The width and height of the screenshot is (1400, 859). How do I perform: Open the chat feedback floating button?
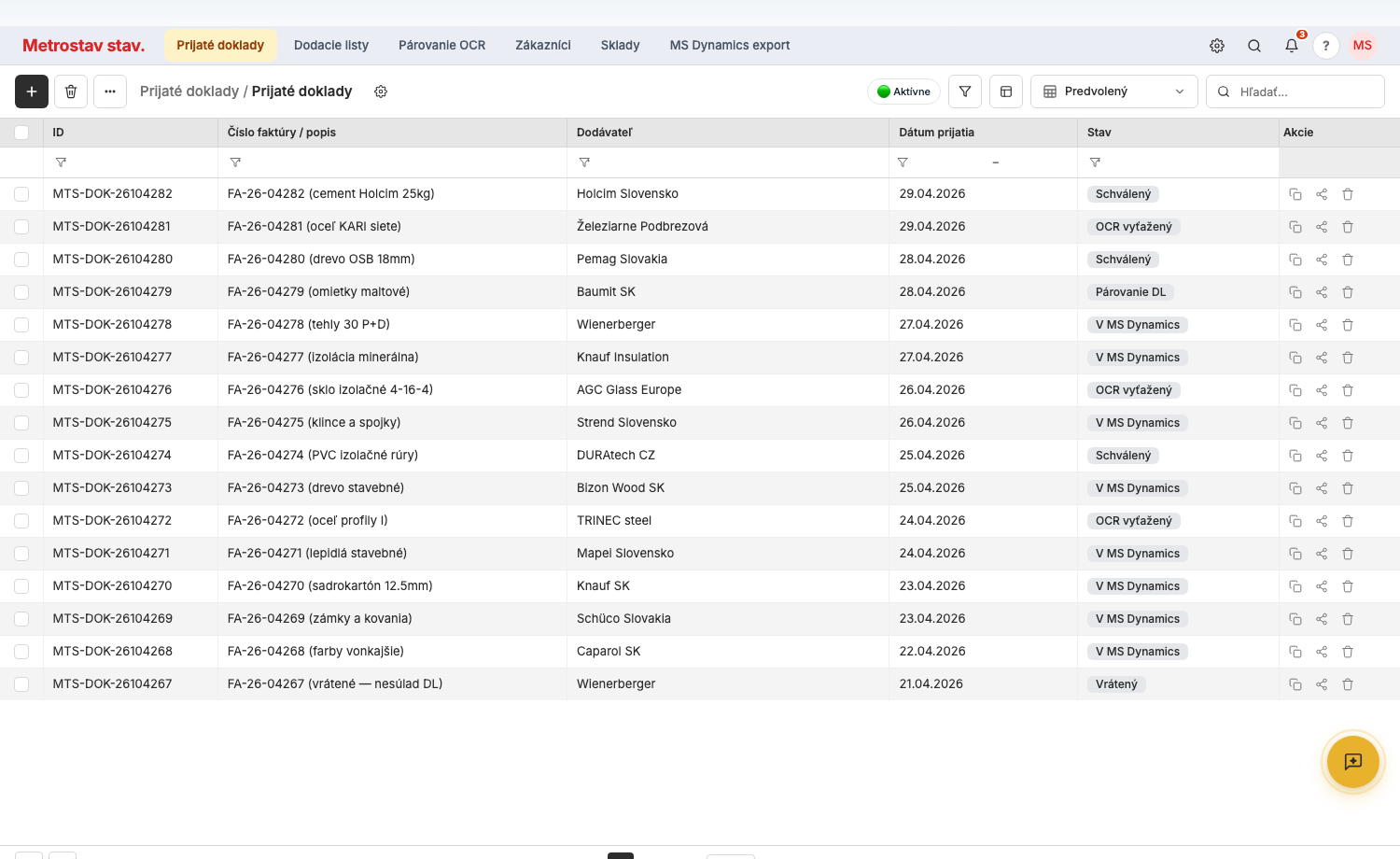click(1353, 762)
